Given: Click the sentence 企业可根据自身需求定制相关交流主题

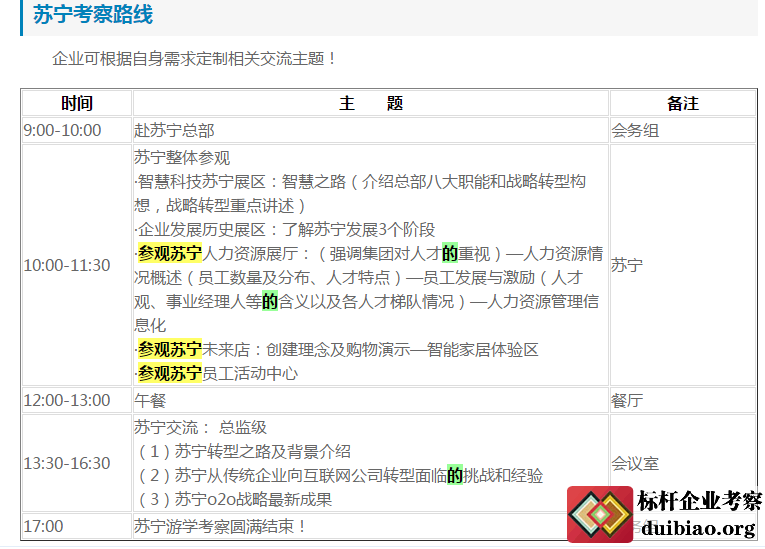Looking at the screenshot, I should [x=194, y=59].
